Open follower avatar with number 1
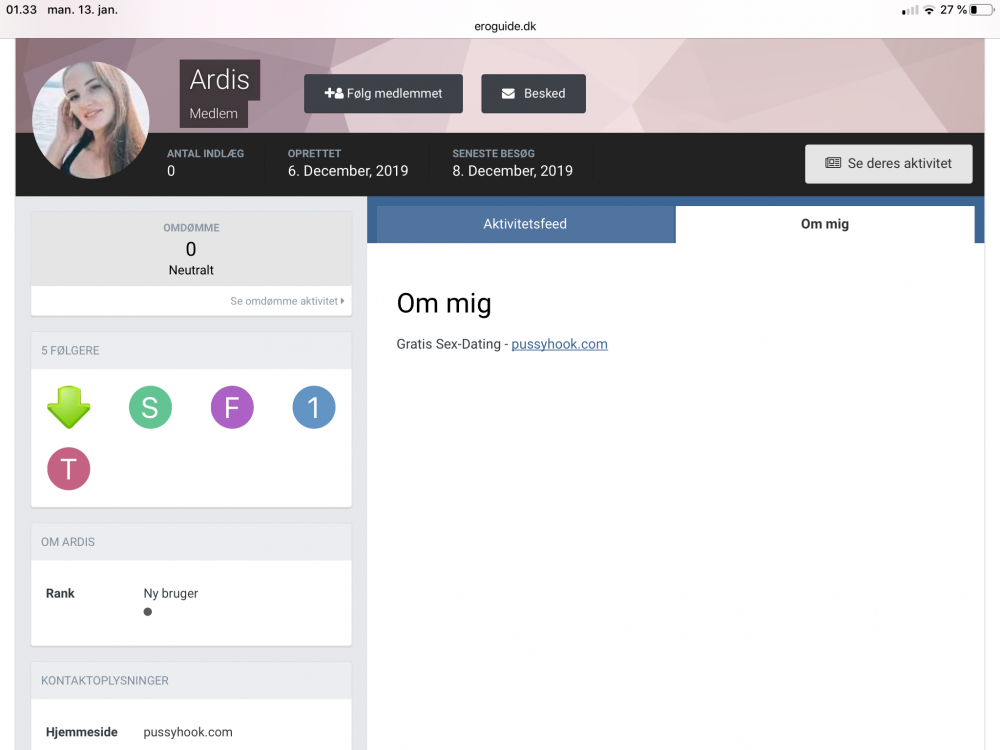This screenshot has height=750, width=1000. 314,407
